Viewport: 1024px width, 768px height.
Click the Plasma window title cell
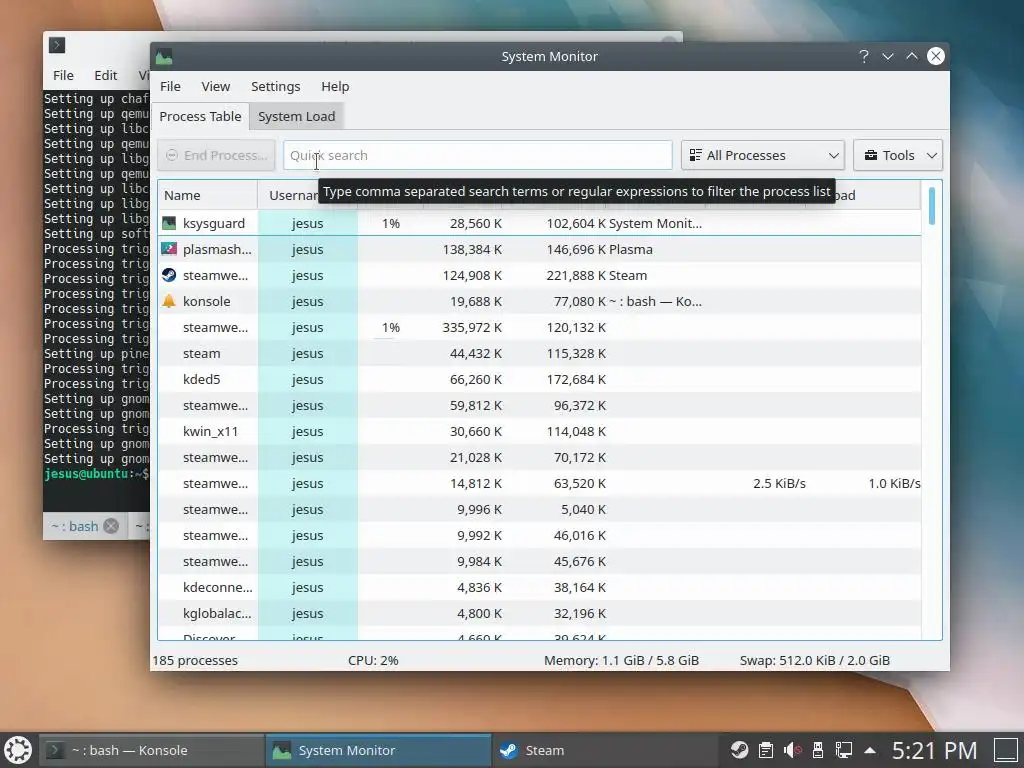click(x=631, y=249)
